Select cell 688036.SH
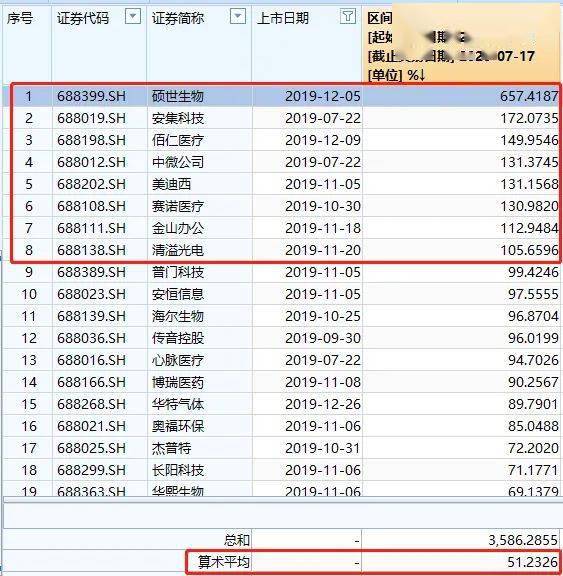 point(91,338)
